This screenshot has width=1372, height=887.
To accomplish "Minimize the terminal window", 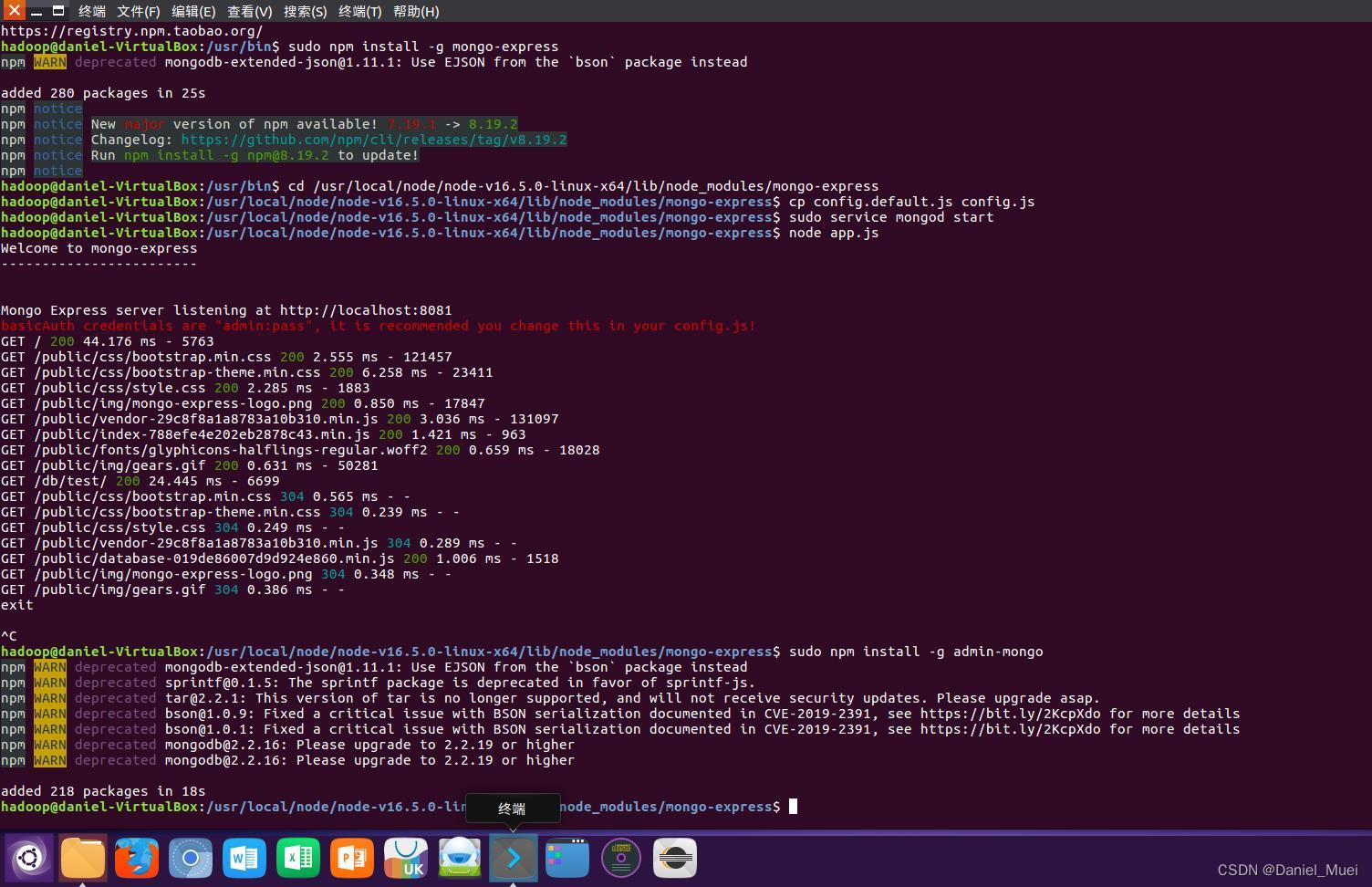I will coord(36,11).
